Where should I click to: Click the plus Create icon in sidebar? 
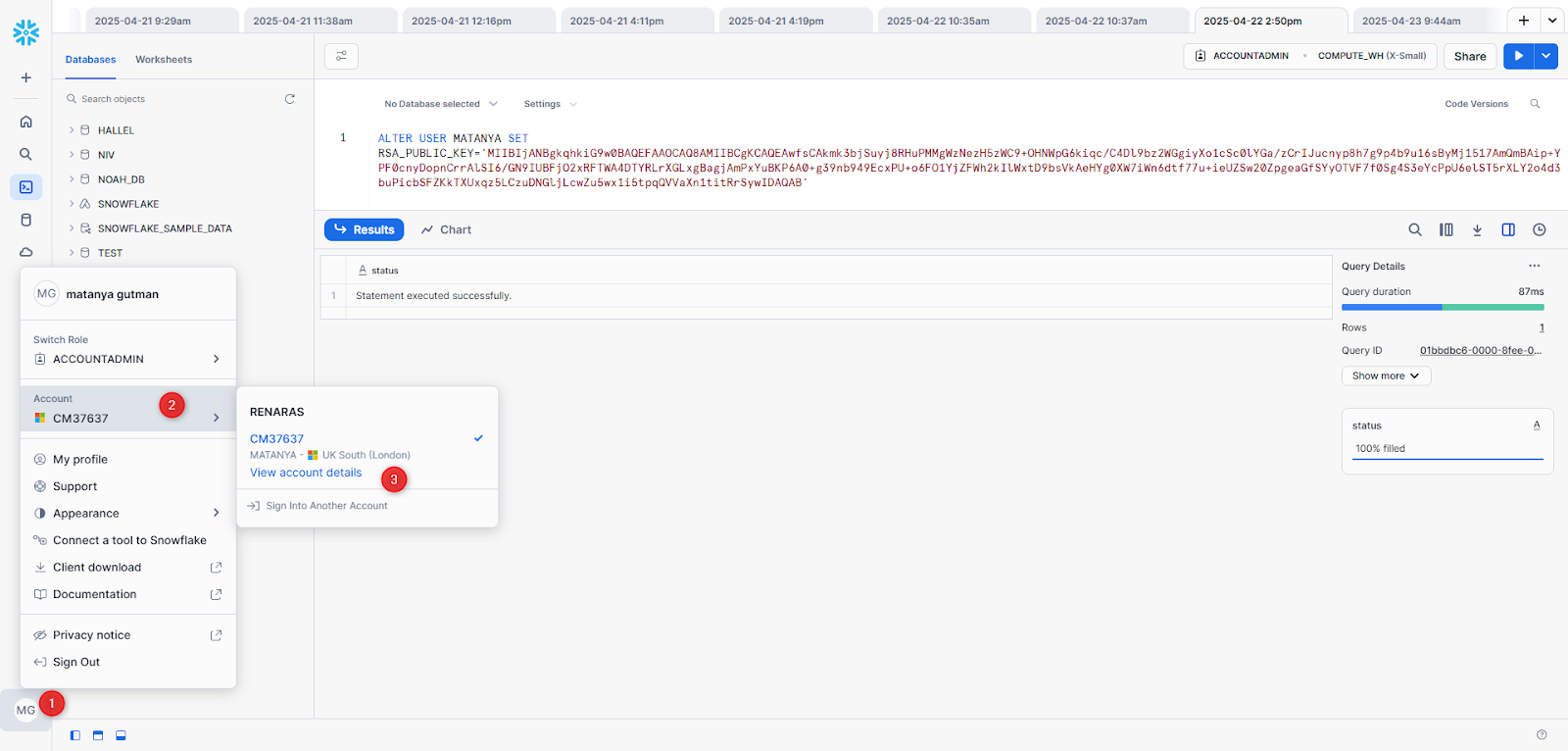(x=25, y=77)
